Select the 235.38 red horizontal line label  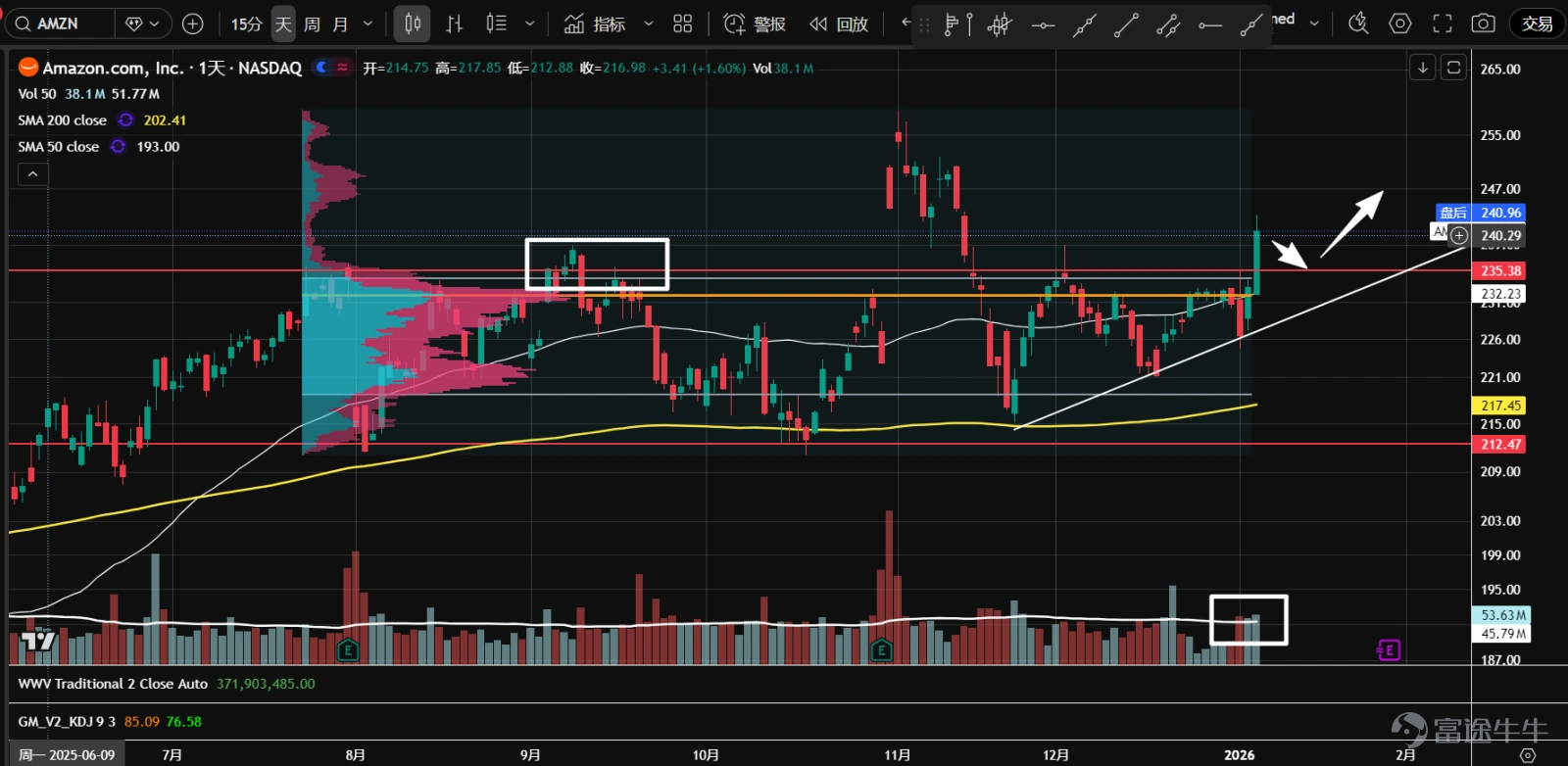[1499, 271]
